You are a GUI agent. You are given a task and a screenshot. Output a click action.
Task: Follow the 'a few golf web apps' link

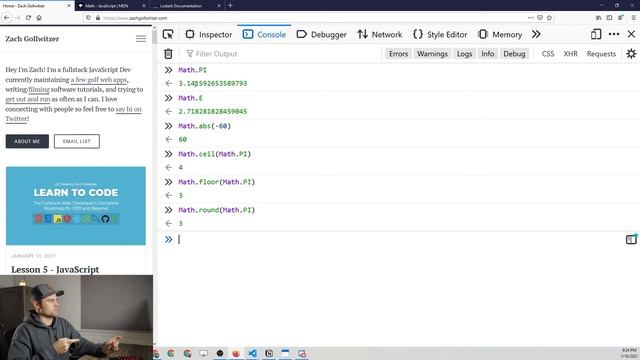[x=99, y=80]
